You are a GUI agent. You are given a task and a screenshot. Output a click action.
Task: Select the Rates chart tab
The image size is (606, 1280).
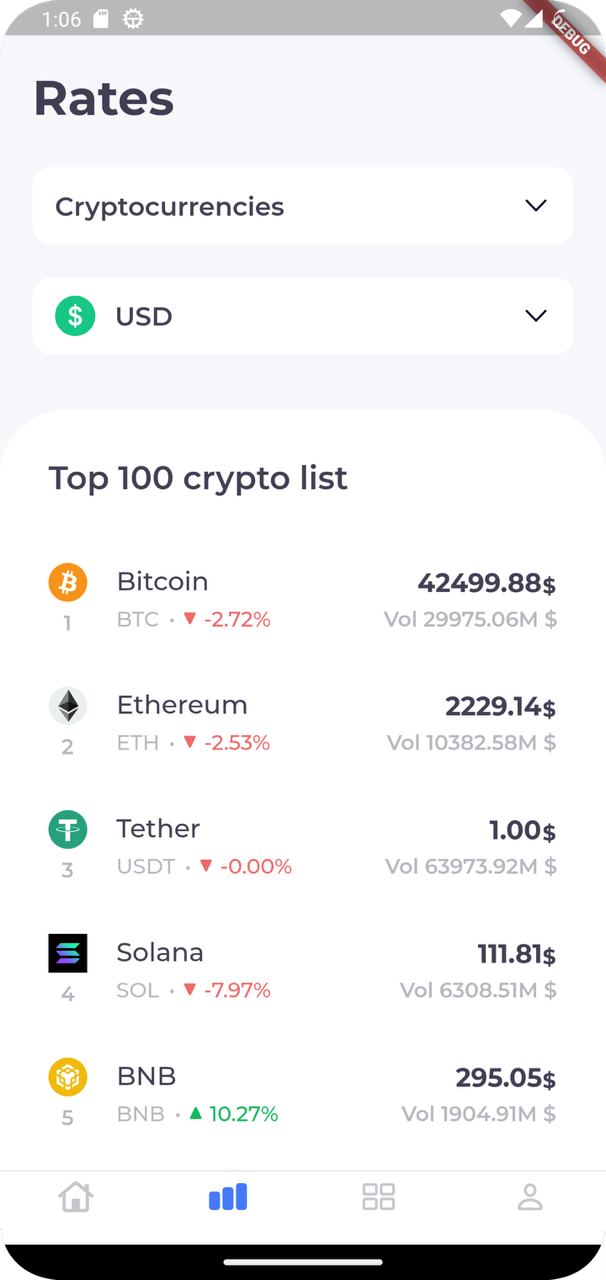pyautogui.click(x=228, y=1197)
